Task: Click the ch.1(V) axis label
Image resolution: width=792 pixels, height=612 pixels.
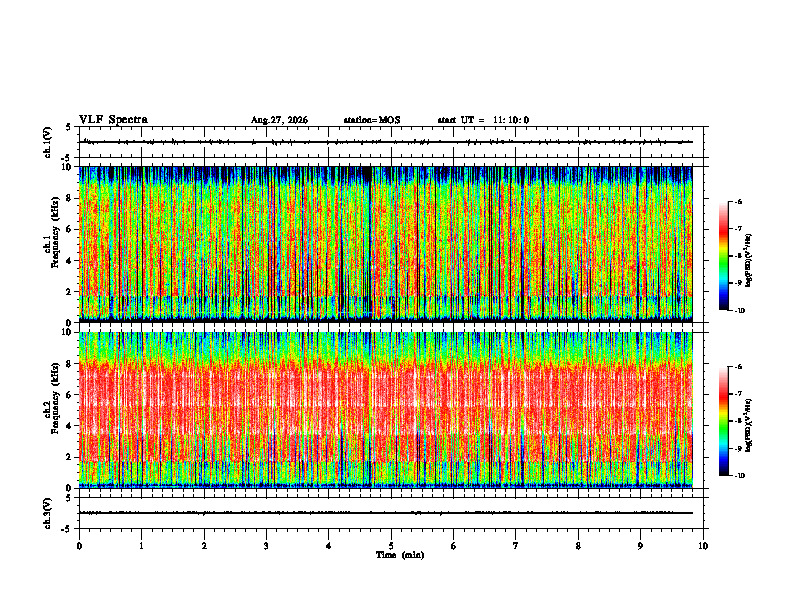Action: pyautogui.click(x=48, y=142)
